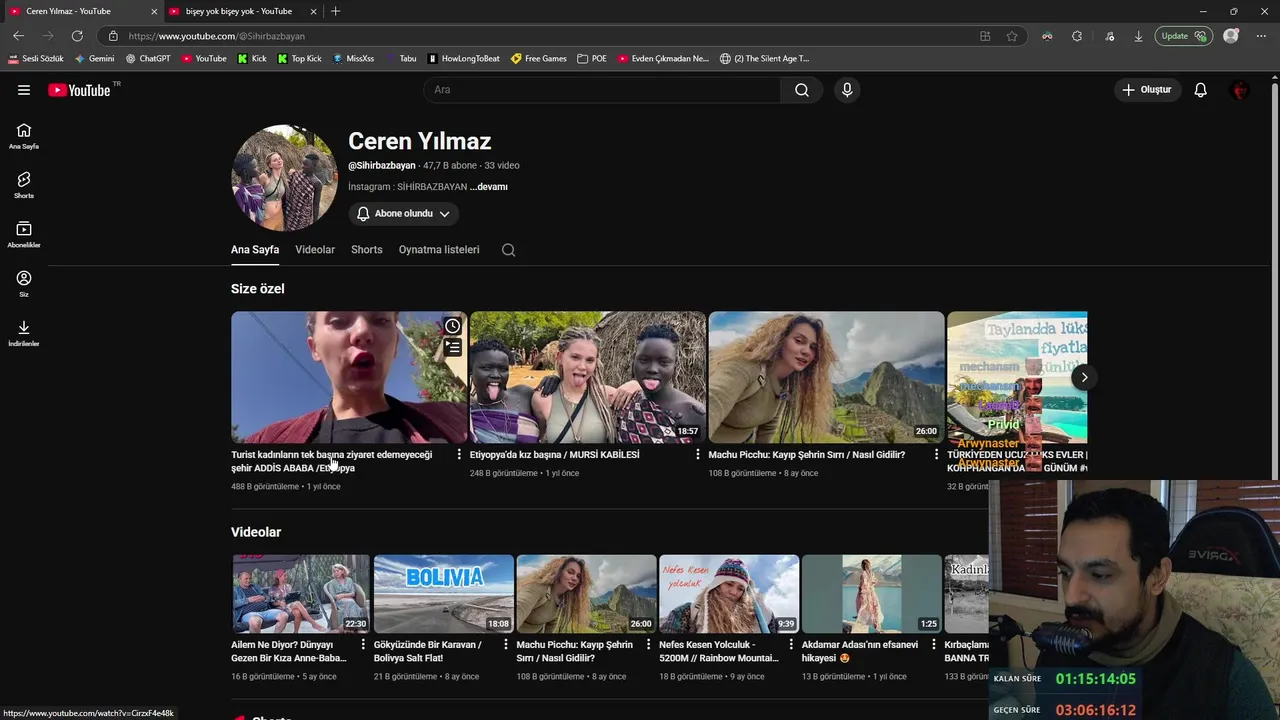The width and height of the screenshot is (1280, 720).
Task: Open the Siz section in sidebar
Action: click(x=24, y=284)
